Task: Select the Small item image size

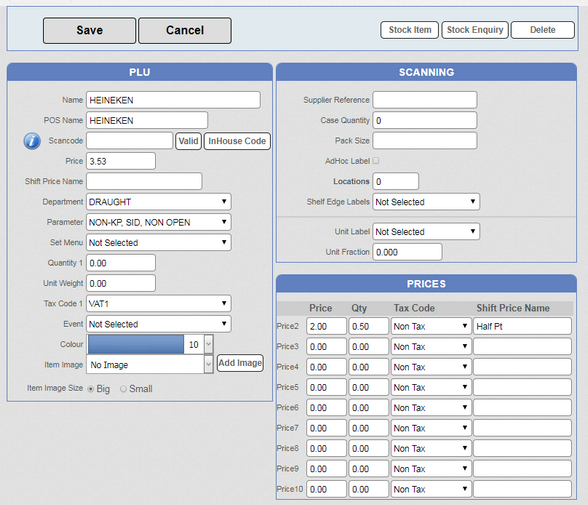Action: pyautogui.click(x=123, y=389)
